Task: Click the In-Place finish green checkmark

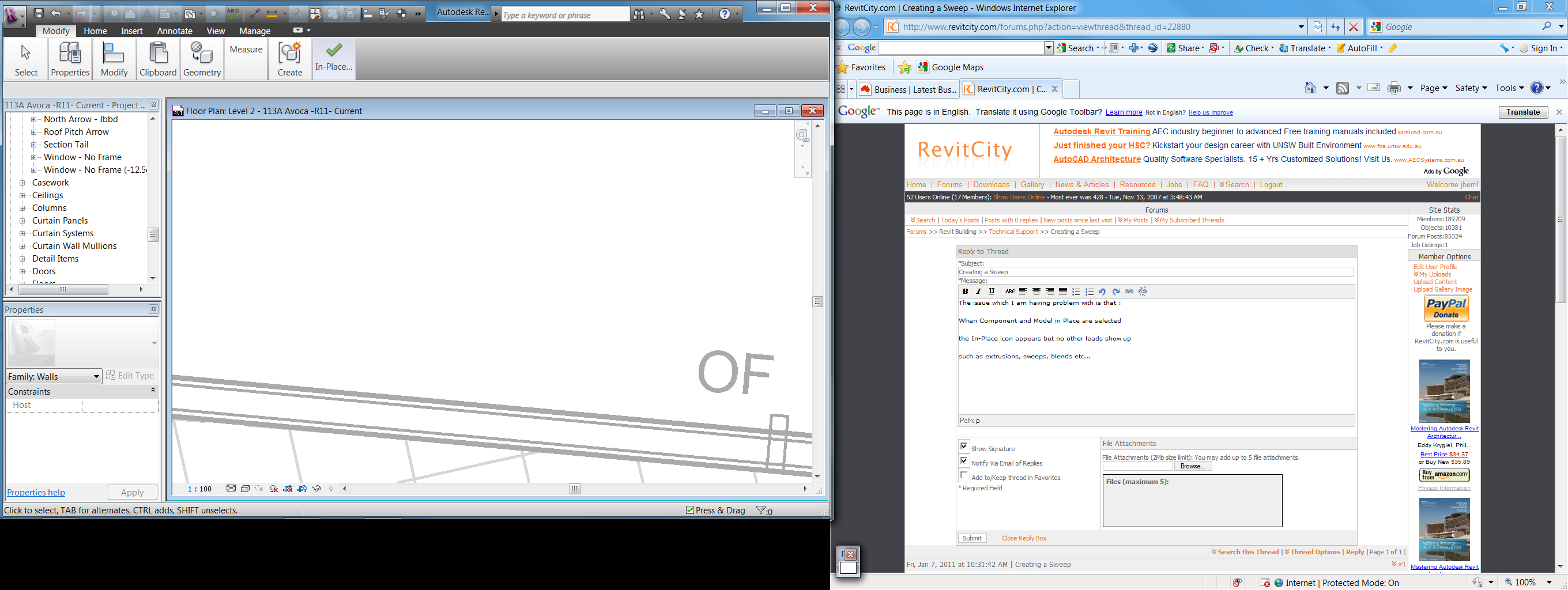Action: [334, 59]
